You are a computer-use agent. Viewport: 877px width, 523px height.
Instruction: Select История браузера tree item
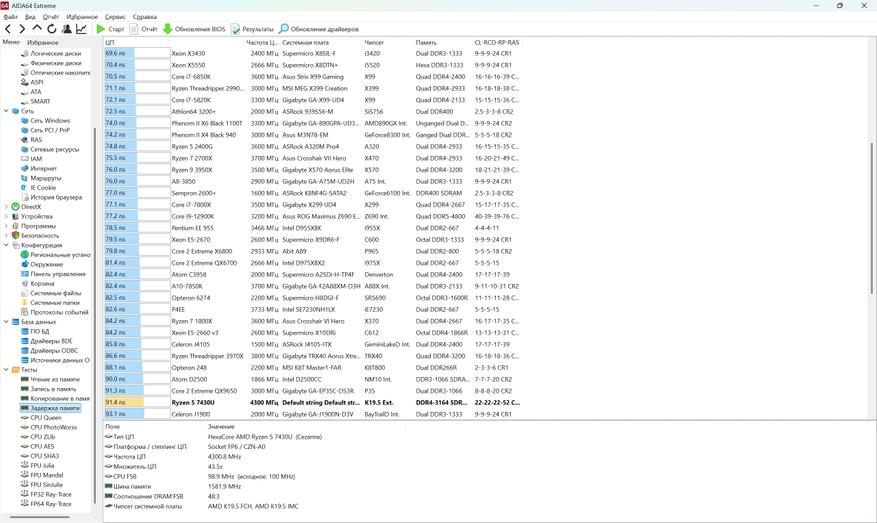click(x=56, y=197)
